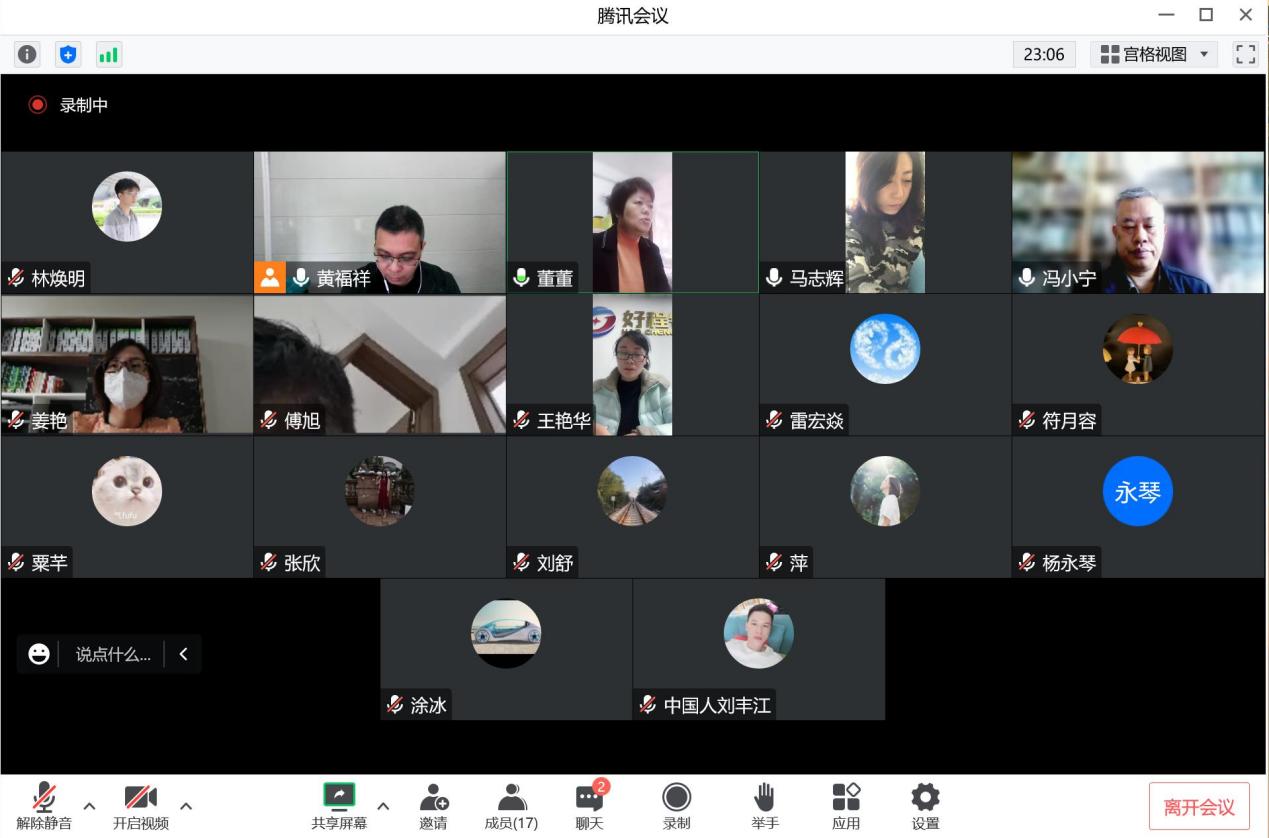The image size is (1269, 838).
Task: Click the 离开会议 leave meeting button
Action: pos(1198,807)
